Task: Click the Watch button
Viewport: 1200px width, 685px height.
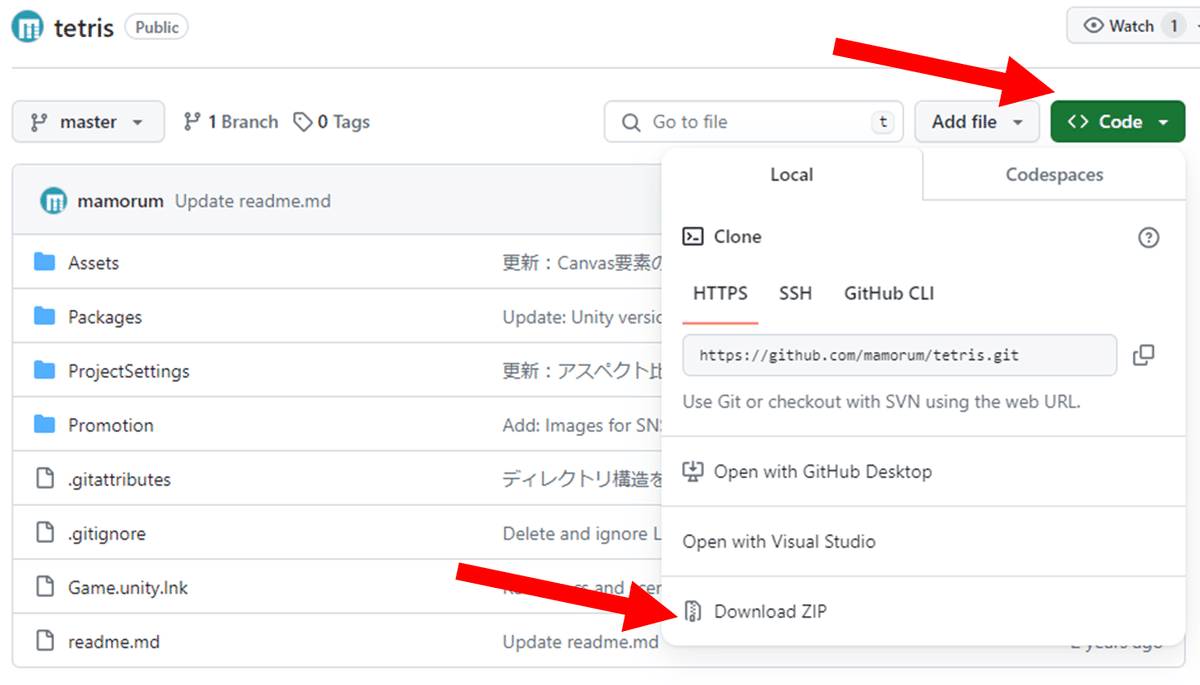Action: (x=1131, y=26)
